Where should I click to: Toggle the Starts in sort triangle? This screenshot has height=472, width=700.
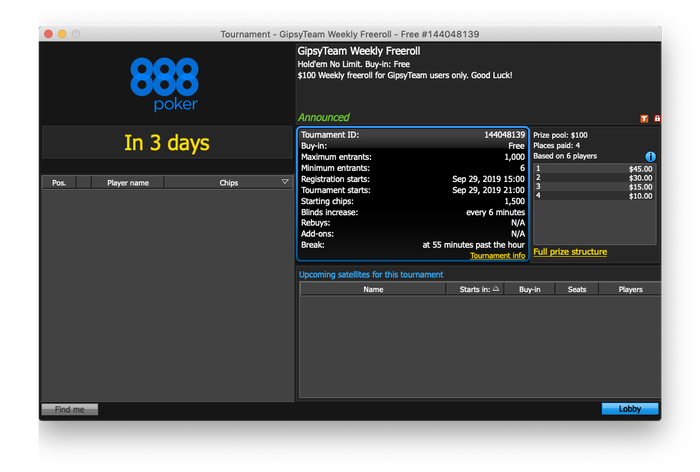pyautogui.click(x=496, y=289)
